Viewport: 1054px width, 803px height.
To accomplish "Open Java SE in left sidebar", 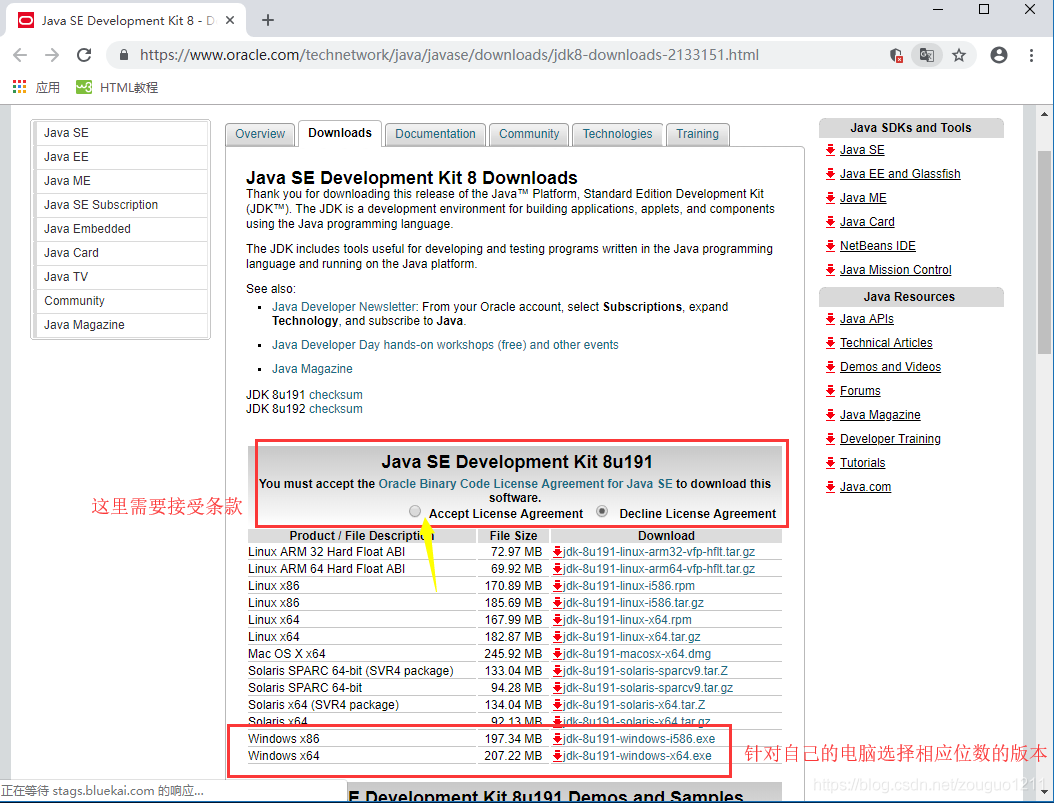I will pyautogui.click(x=121, y=133).
